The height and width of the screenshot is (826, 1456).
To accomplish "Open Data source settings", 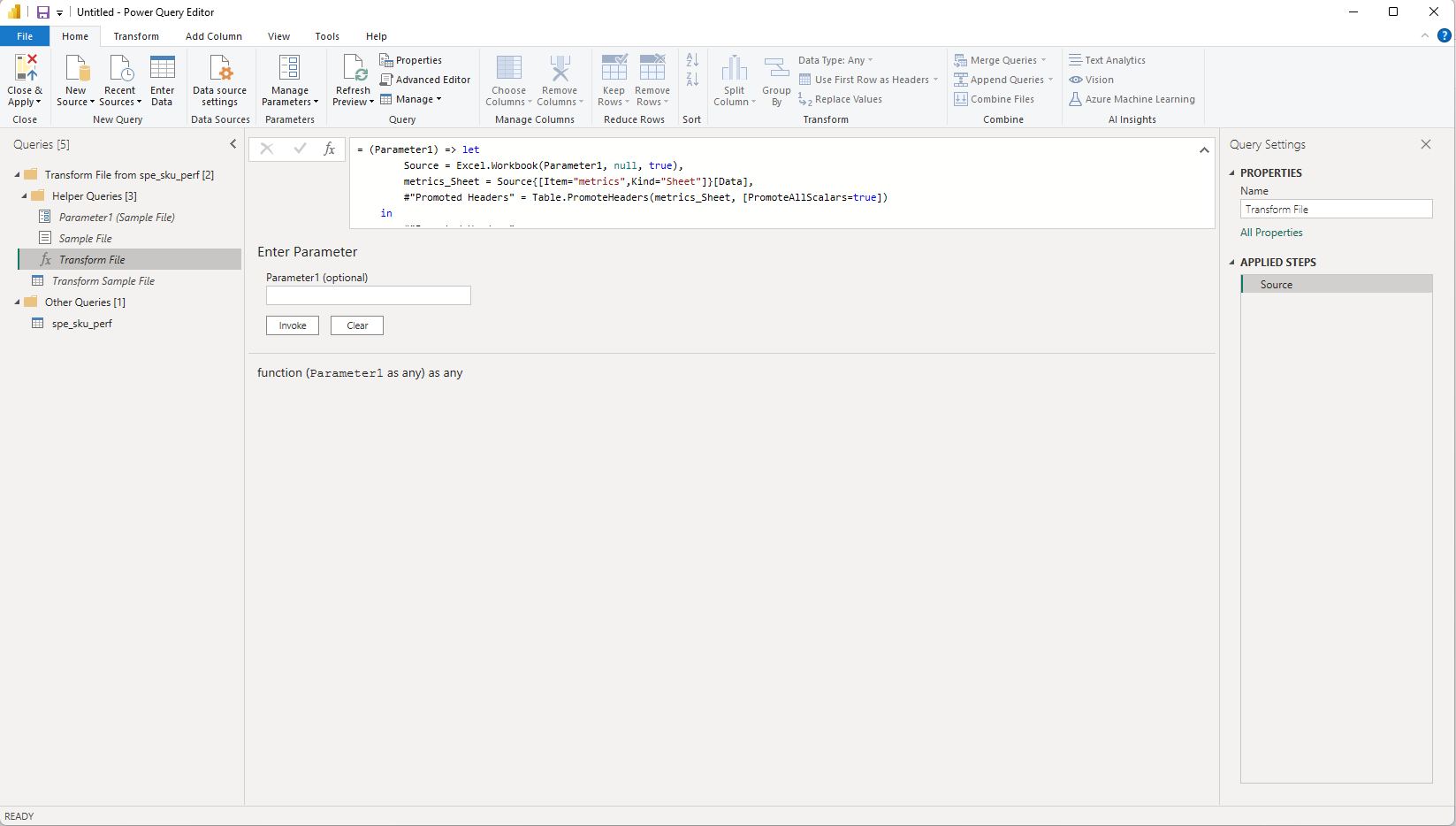I will (x=220, y=80).
